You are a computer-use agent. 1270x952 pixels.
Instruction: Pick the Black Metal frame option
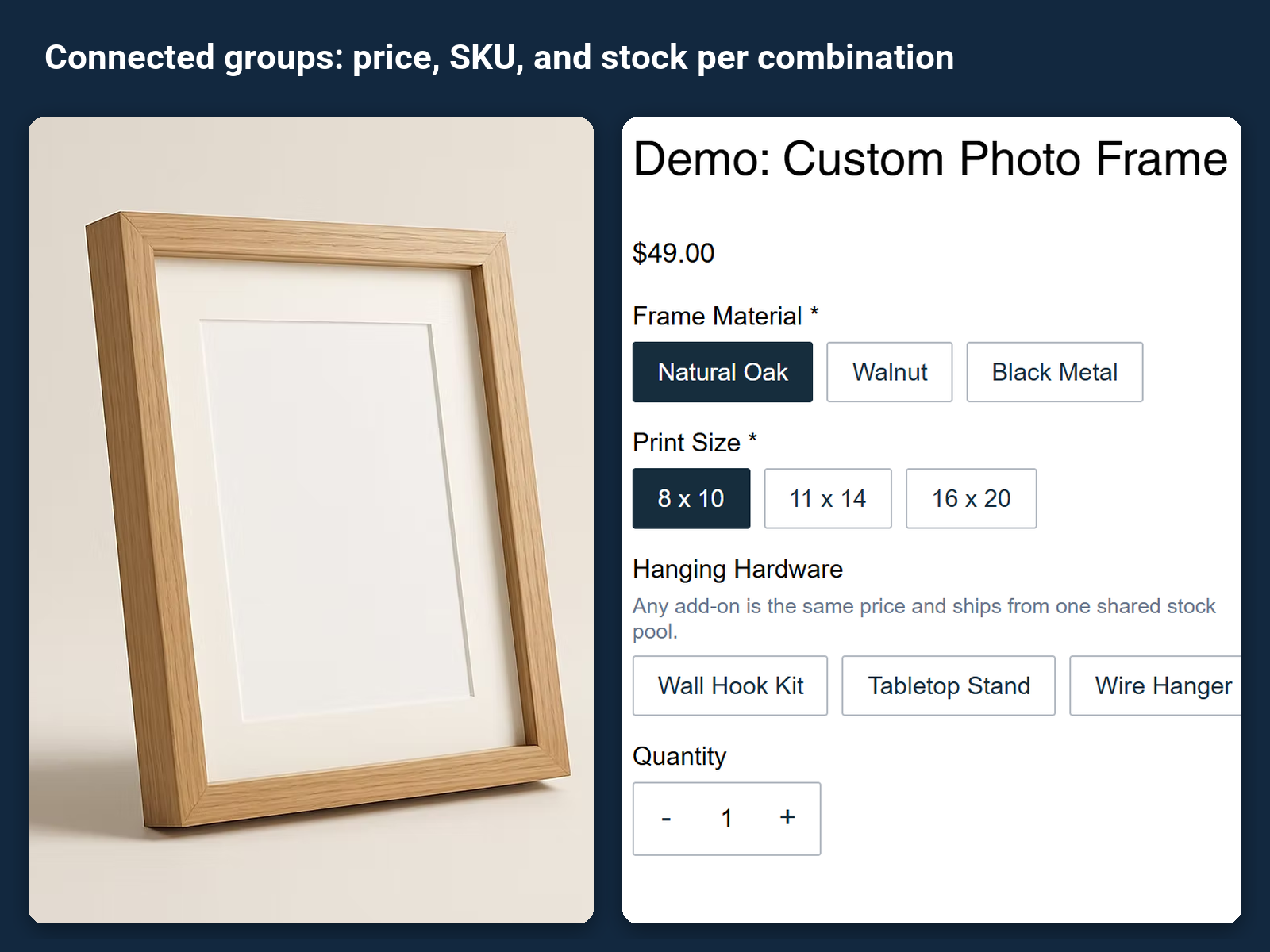(x=1054, y=372)
